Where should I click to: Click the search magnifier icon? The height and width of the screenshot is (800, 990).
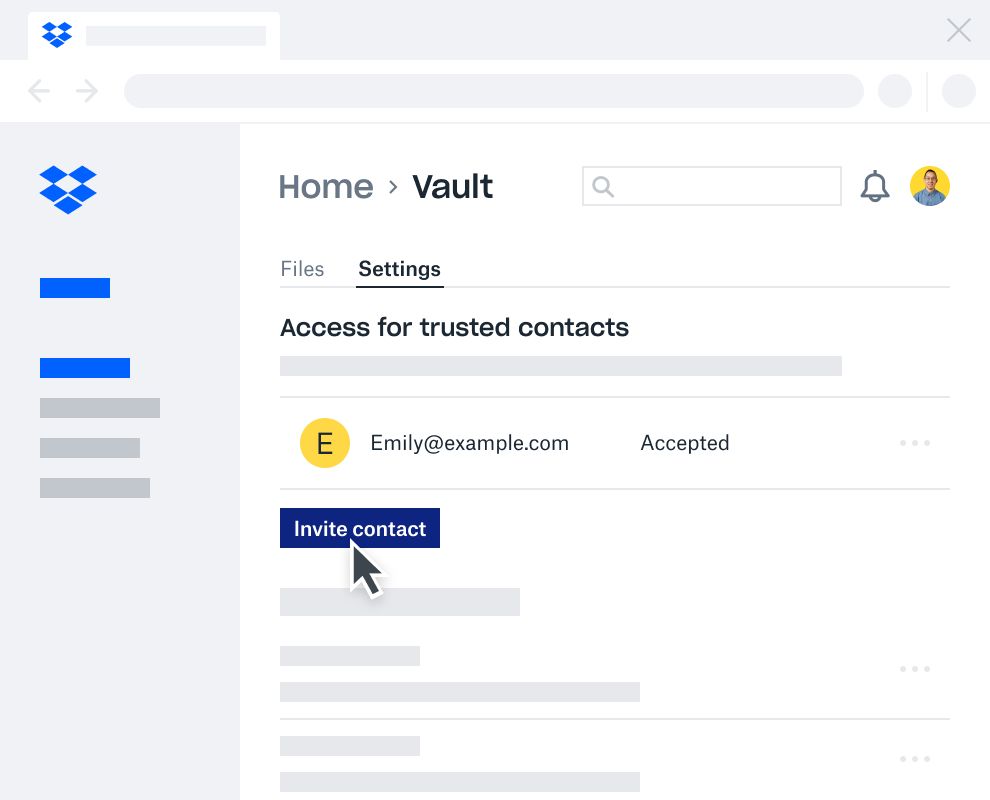click(602, 186)
